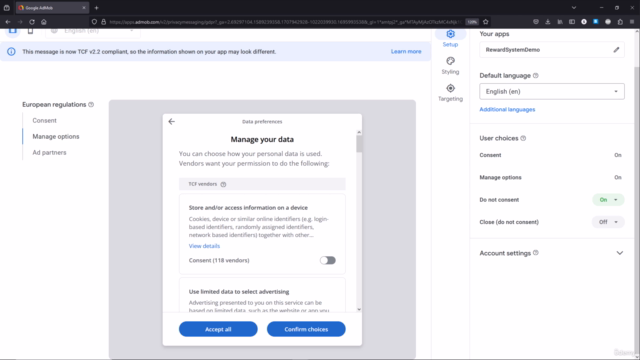Expand the Account settings section

click(620, 253)
